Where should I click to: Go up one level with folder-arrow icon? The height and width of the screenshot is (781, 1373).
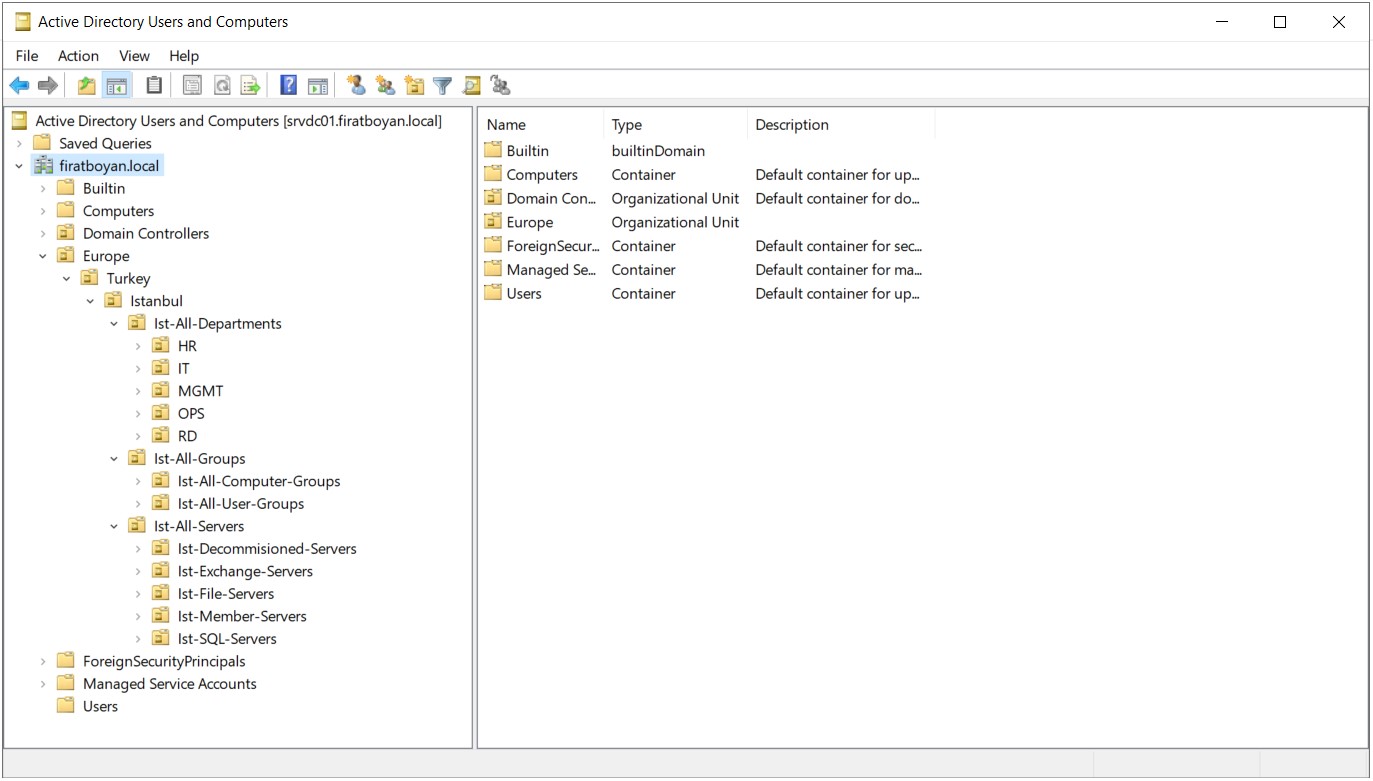coord(87,86)
